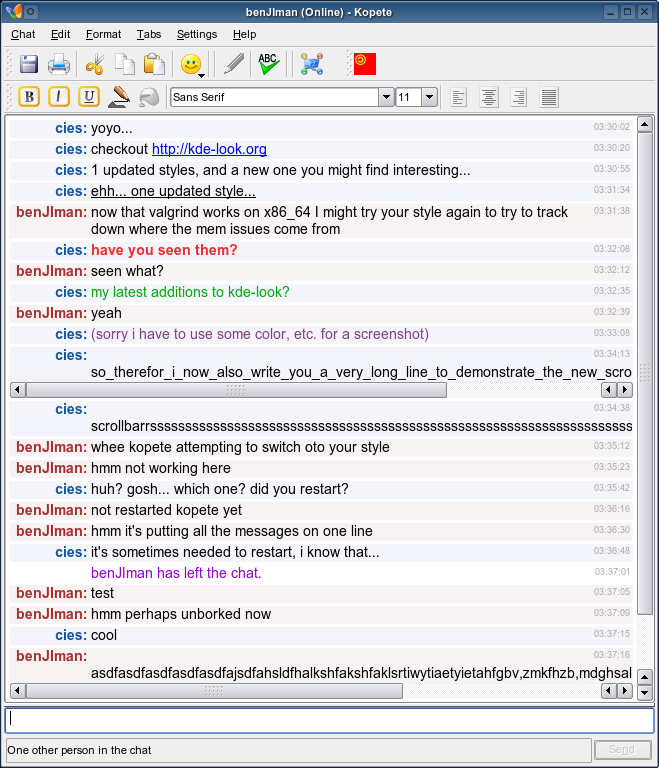Click message 'hmm perhaps unborked now'
The height and width of the screenshot is (768, 659).
coord(181,614)
